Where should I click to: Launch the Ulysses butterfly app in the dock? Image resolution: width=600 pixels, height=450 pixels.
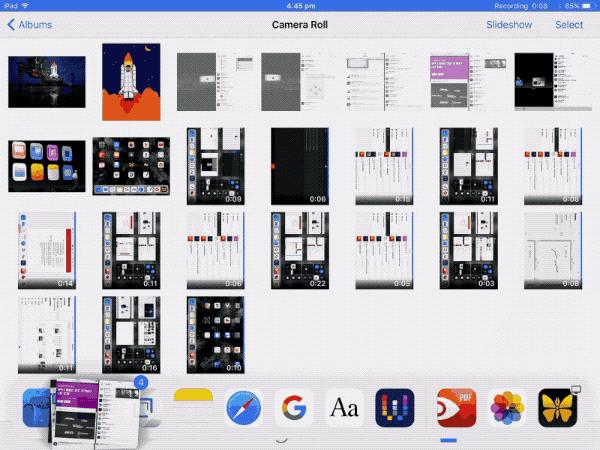(x=558, y=408)
